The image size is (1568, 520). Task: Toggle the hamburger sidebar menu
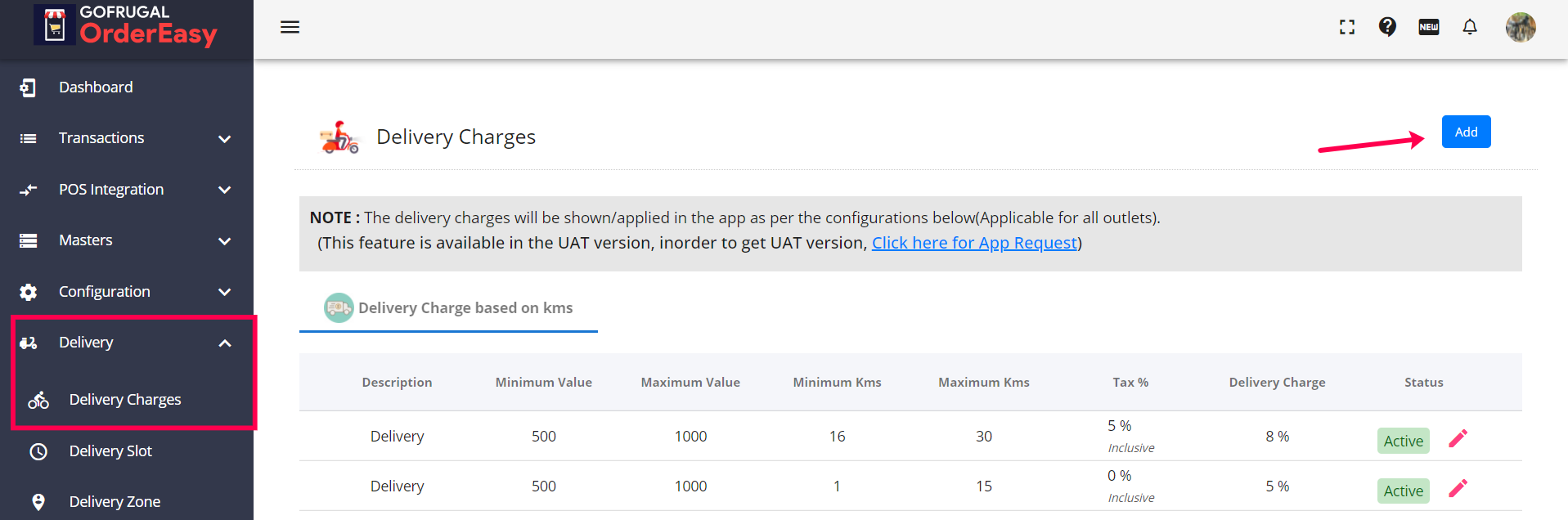(290, 27)
